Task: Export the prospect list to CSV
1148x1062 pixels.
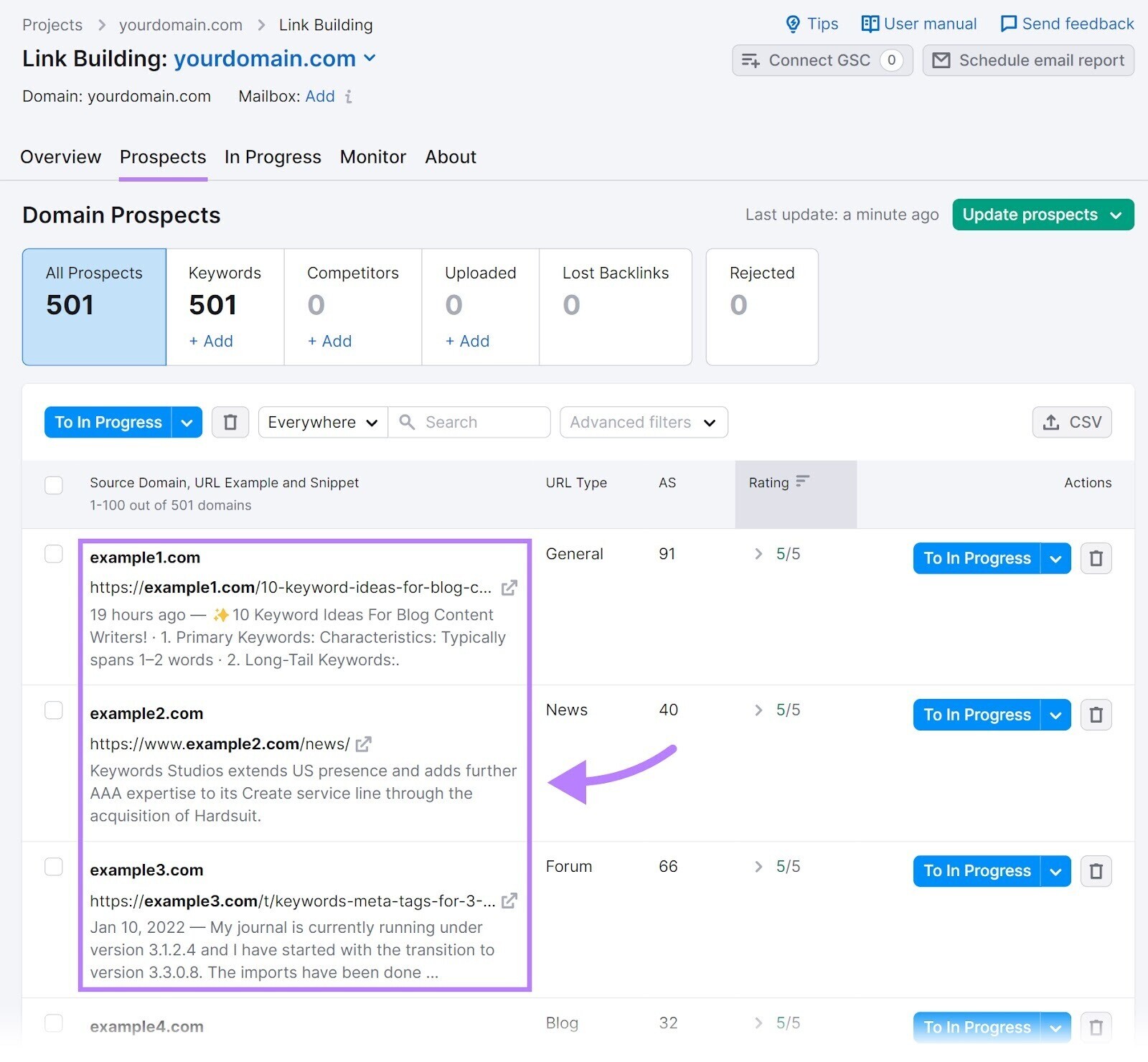Action: click(1072, 422)
